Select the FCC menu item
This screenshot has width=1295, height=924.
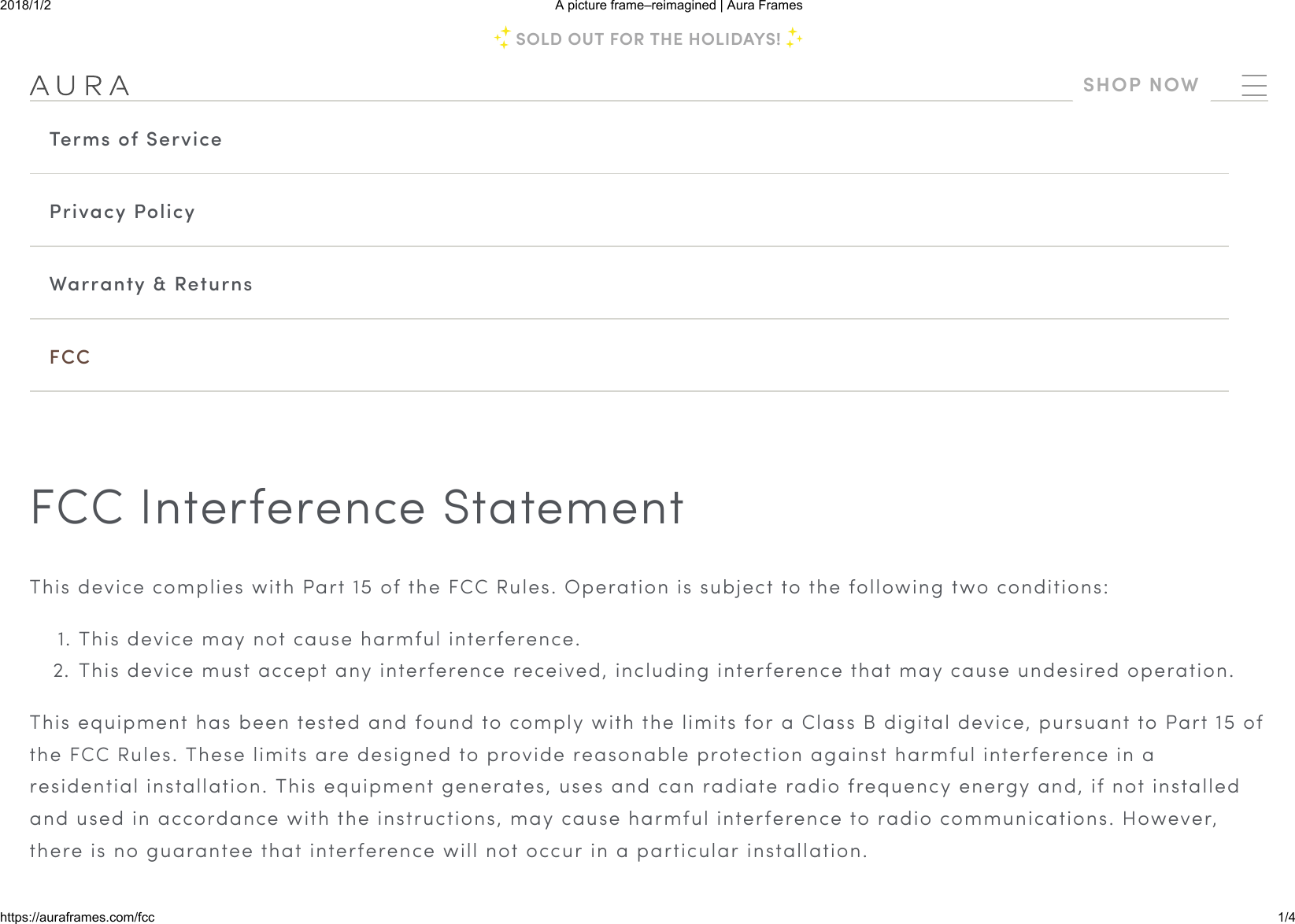(x=70, y=357)
